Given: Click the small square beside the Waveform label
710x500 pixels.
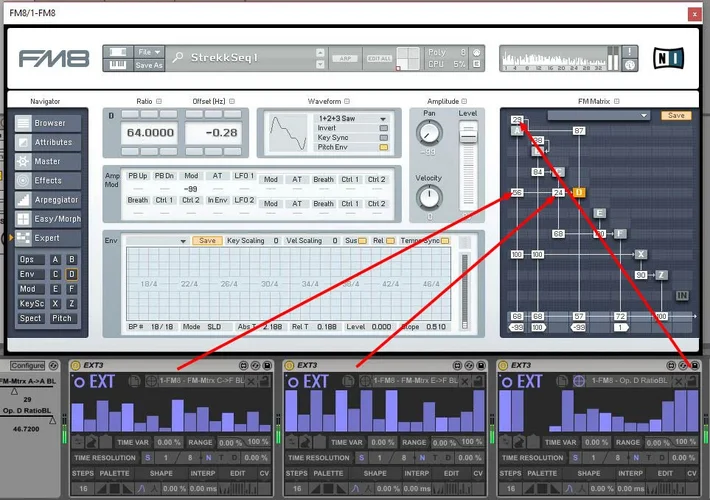Looking at the screenshot, I should [x=347, y=101].
